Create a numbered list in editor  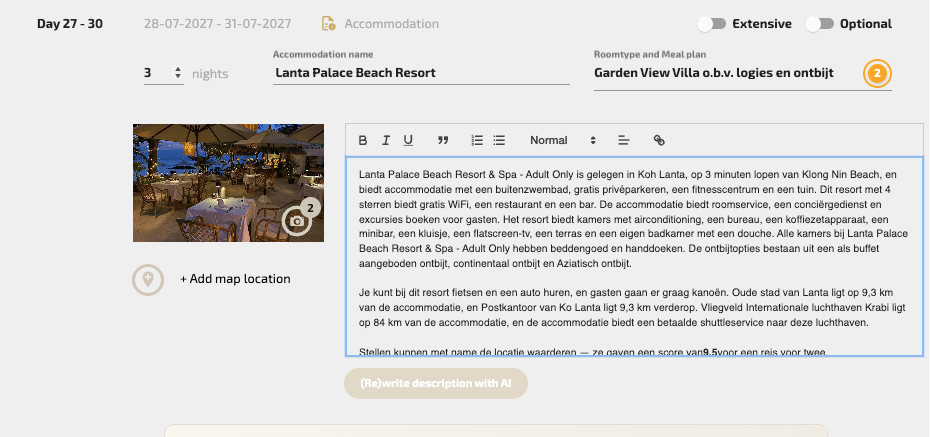tap(477, 140)
